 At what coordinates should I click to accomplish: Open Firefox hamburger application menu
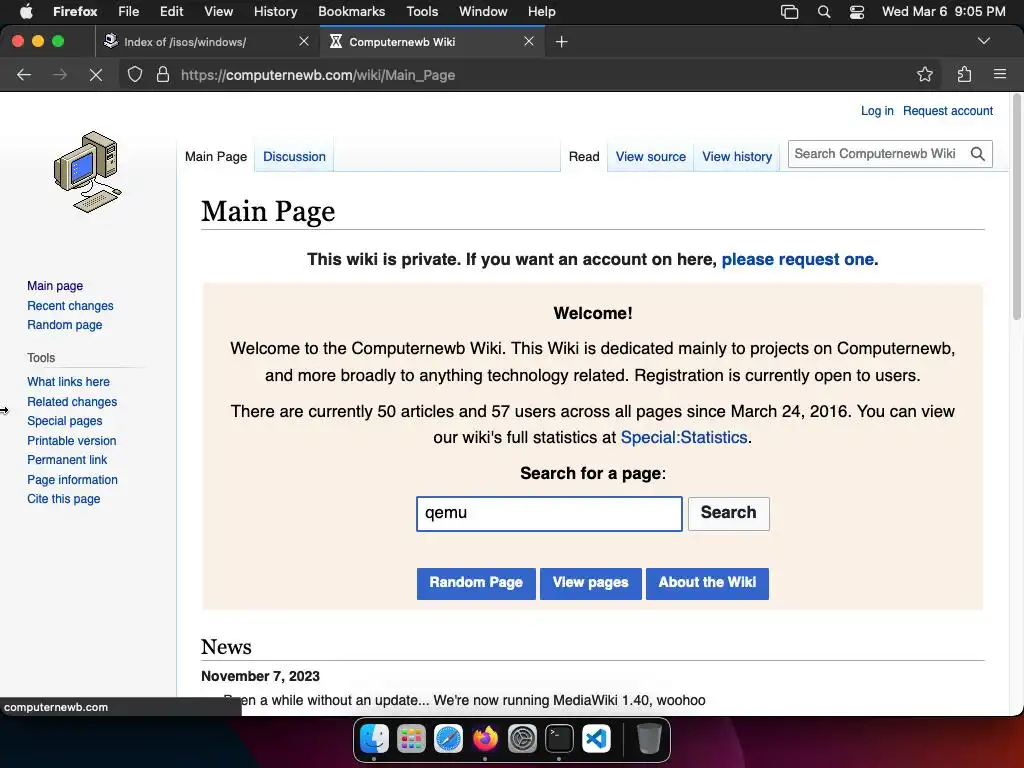tap(1000, 74)
